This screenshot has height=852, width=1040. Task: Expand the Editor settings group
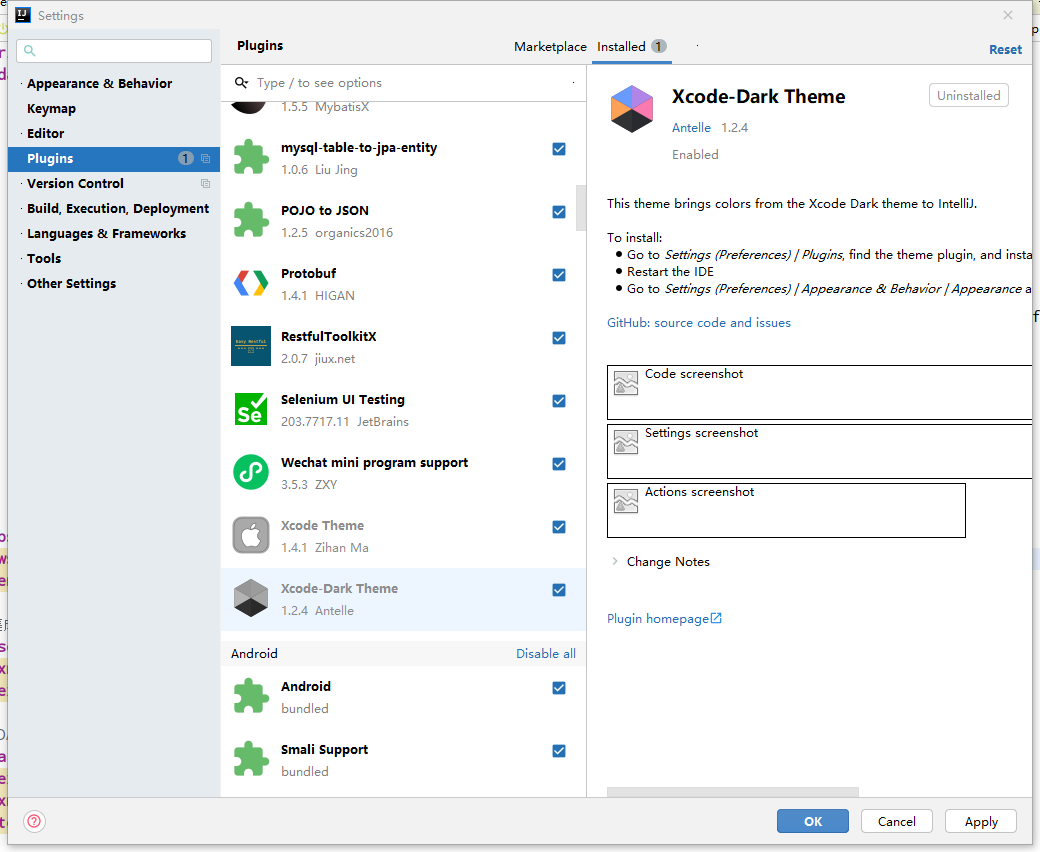(x=22, y=134)
